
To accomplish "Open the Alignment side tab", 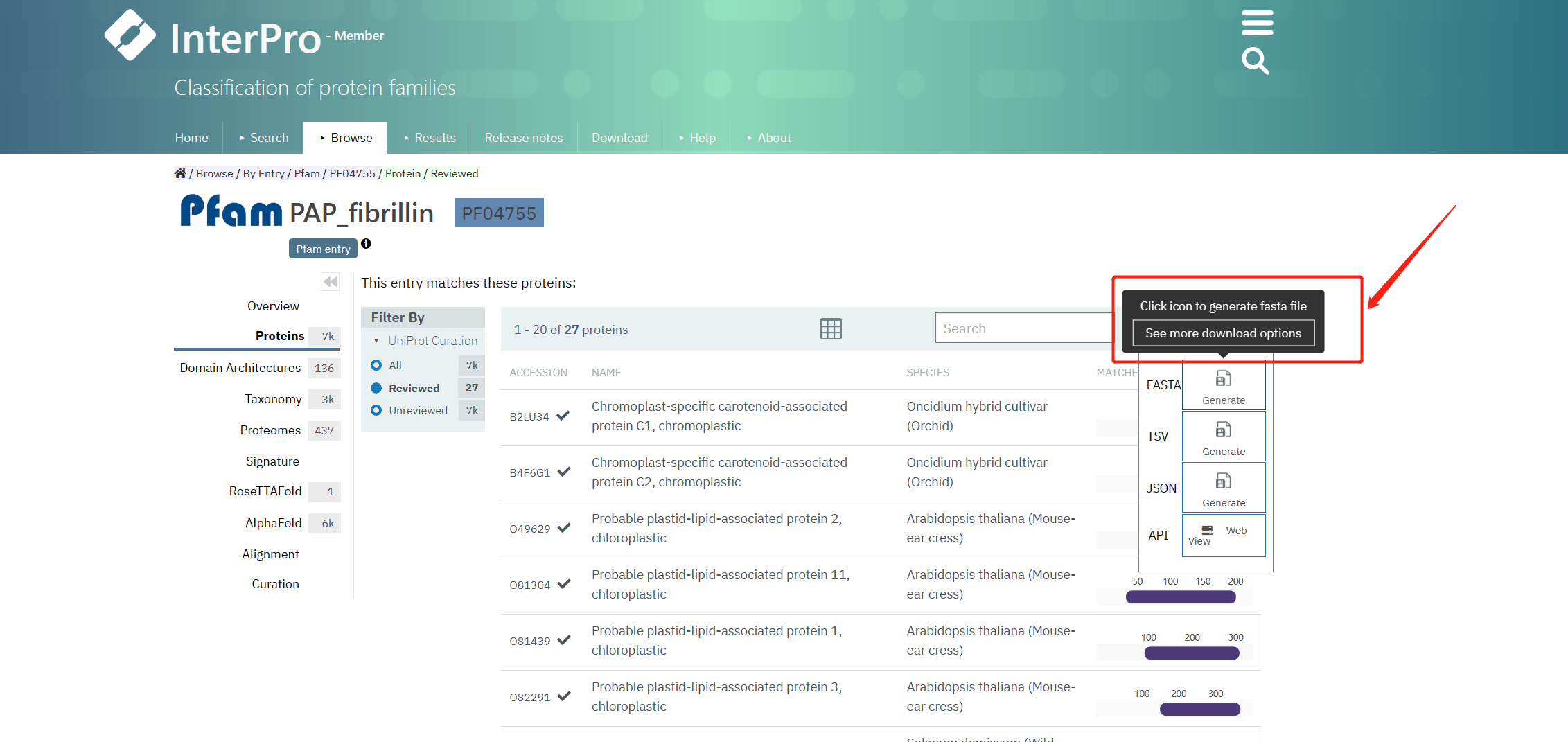I will (270, 554).
